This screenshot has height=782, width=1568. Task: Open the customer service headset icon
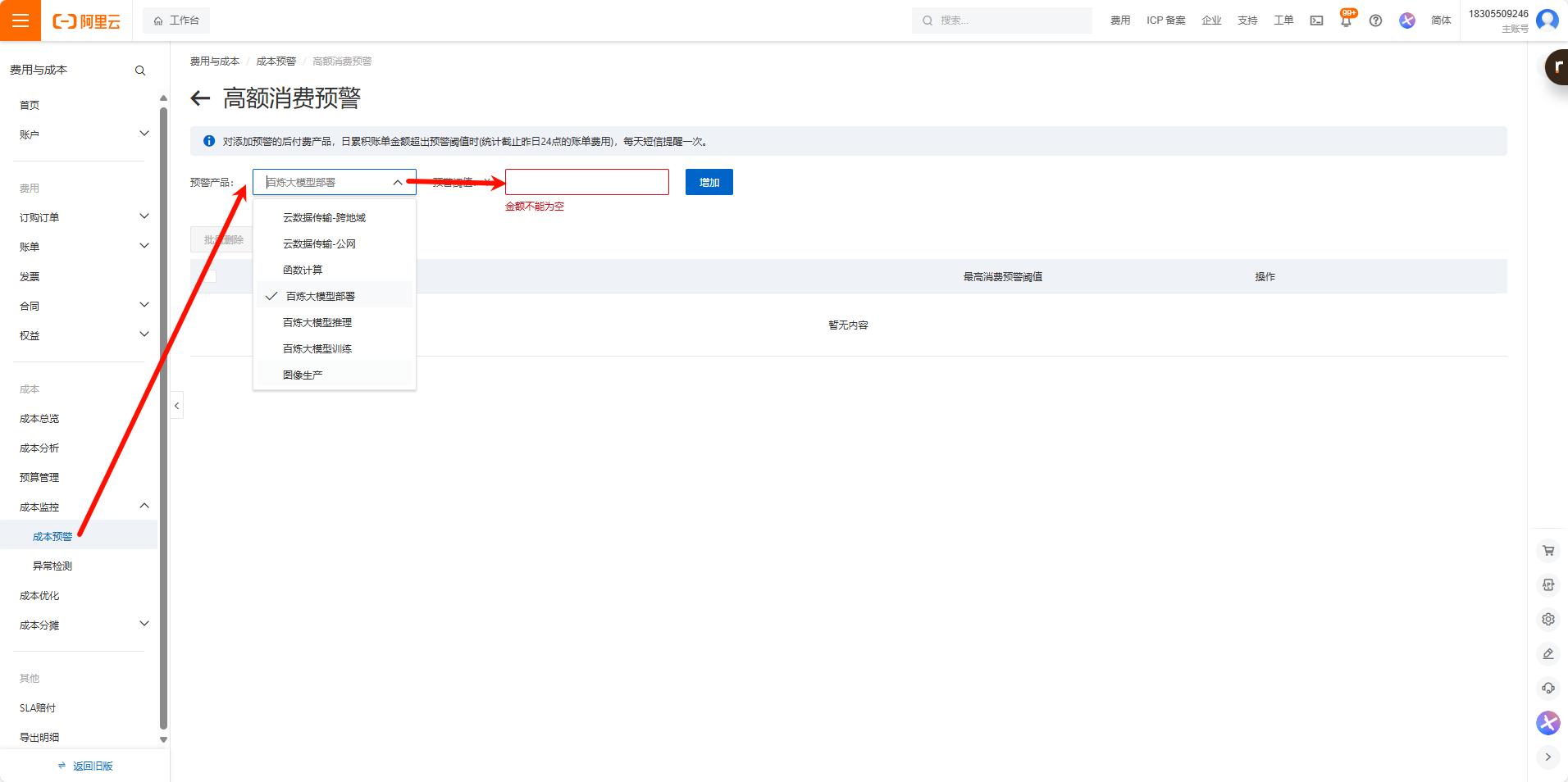point(1548,689)
